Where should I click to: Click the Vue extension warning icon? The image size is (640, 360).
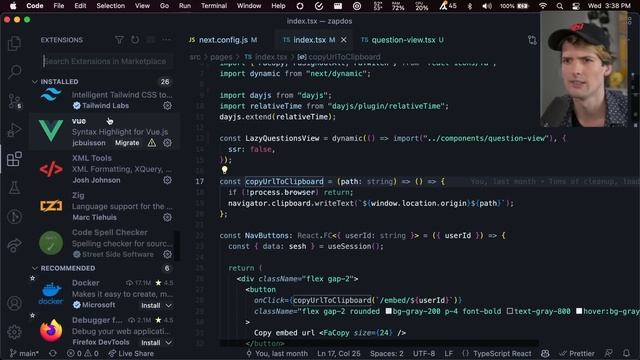pyautogui.click(x=151, y=143)
